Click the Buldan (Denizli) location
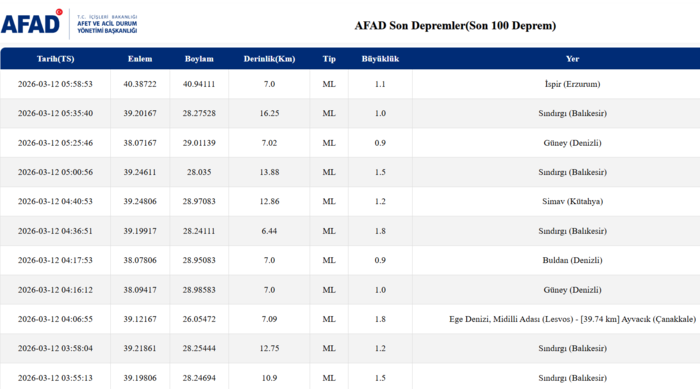 coord(572,260)
